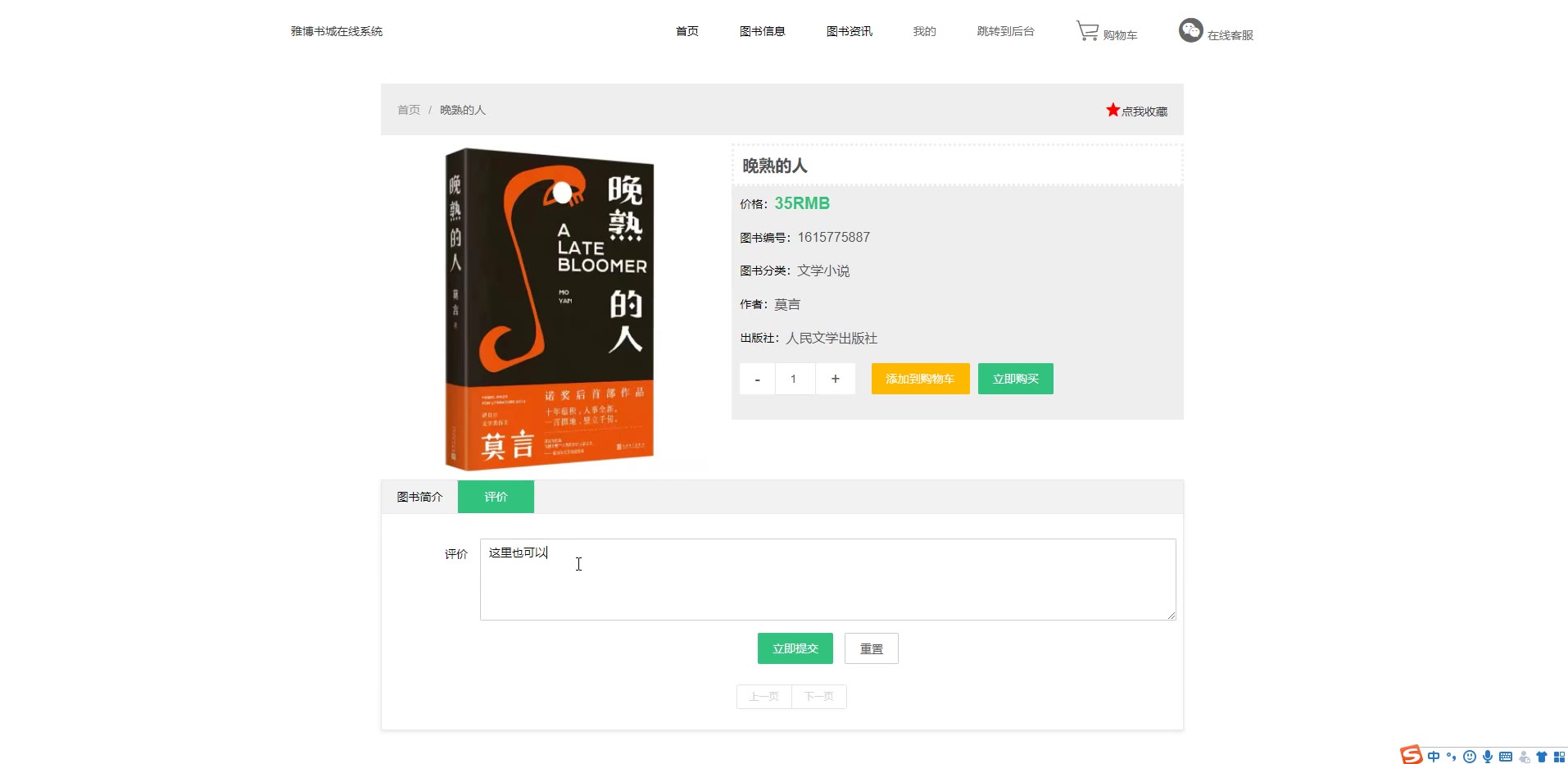Screen dimensions: 1568x764
Task: Toggle punctuation mode in input toolbar
Action: 1451,757
